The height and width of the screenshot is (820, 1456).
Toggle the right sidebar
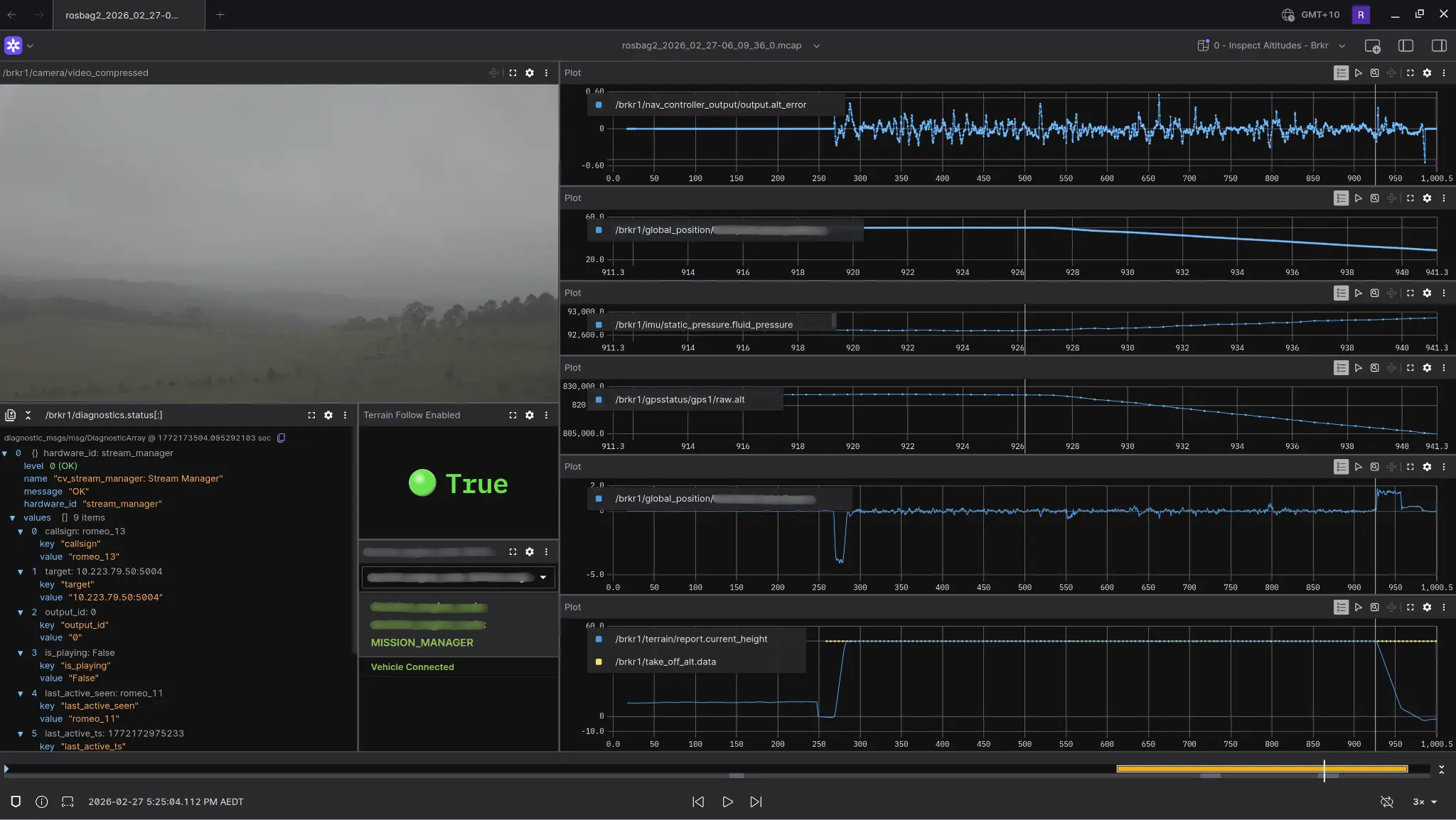click(x=1439, y=45)
